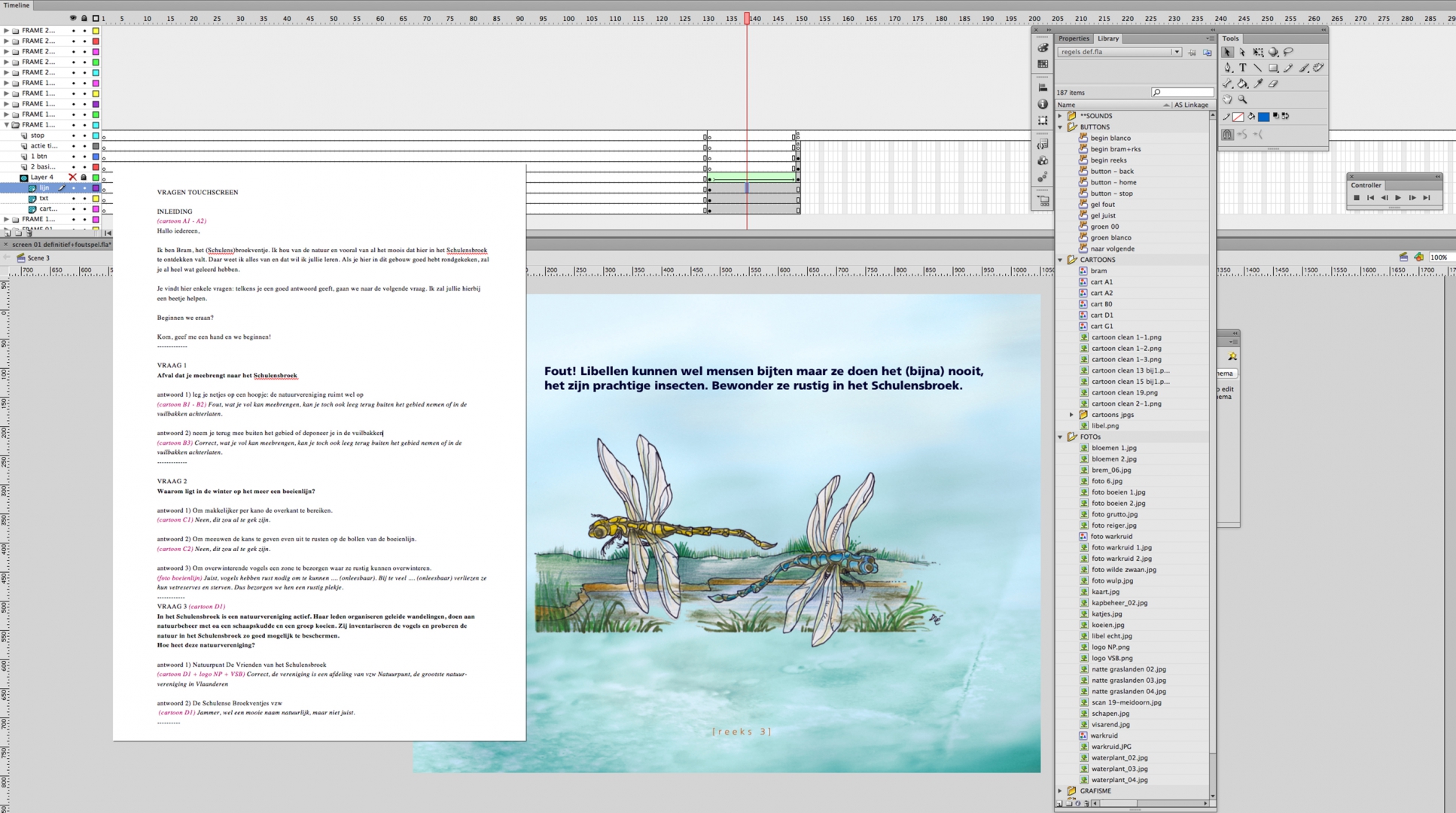Expand the **SOUNDS library folder
Image resolution: width=1456 pixels, height=813 pixels.
click(x=1060, y=116)
